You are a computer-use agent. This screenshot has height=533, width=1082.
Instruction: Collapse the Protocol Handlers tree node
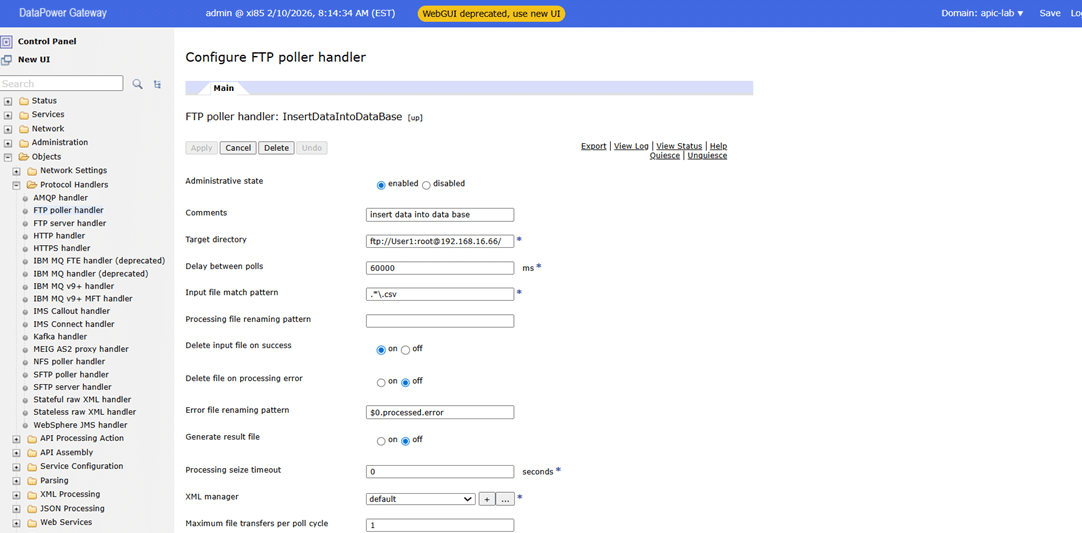click(17, 185)
